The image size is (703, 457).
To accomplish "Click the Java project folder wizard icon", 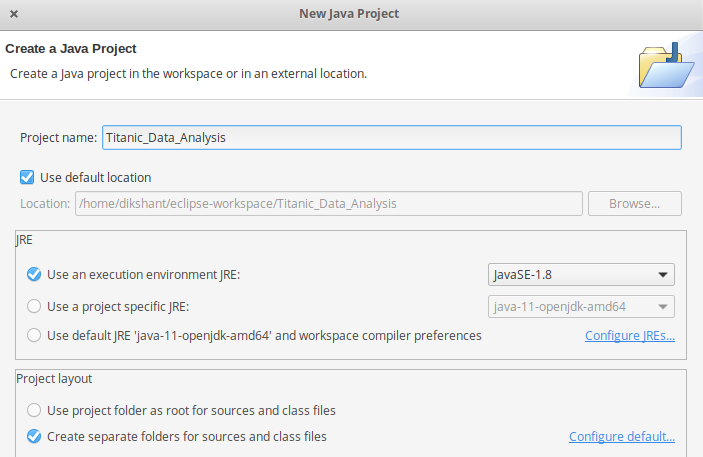I will click(x=666, y=65).
